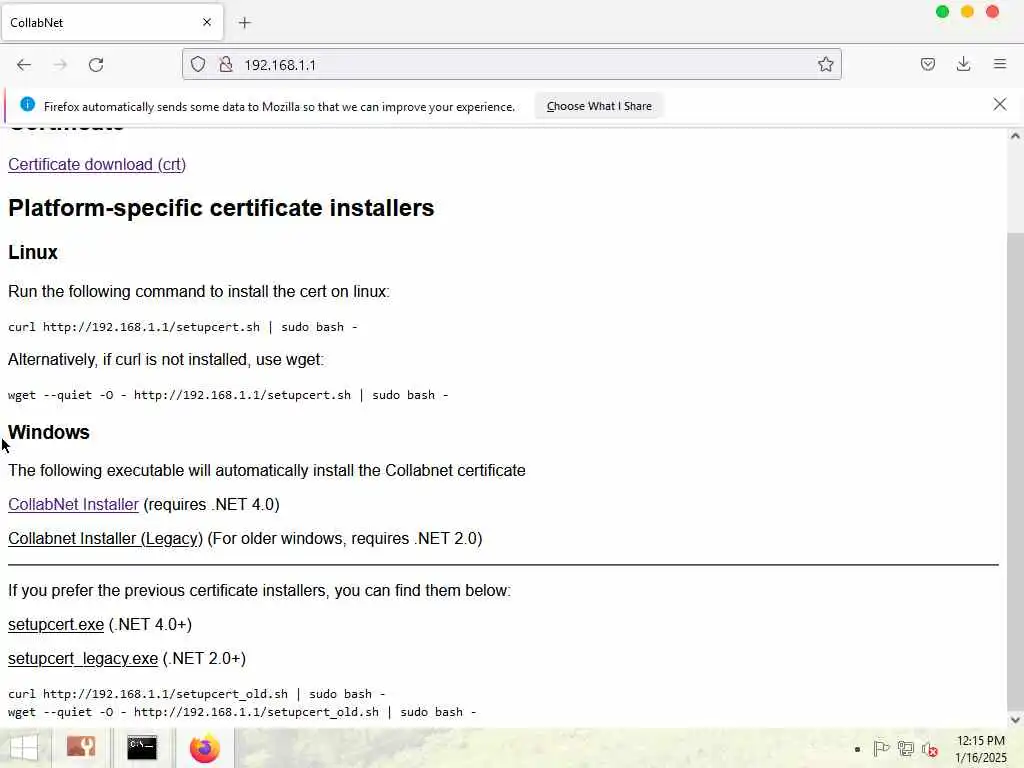Click the curl setupcert_old.sh command line
1024x768 pixels.
coord(197,694)
